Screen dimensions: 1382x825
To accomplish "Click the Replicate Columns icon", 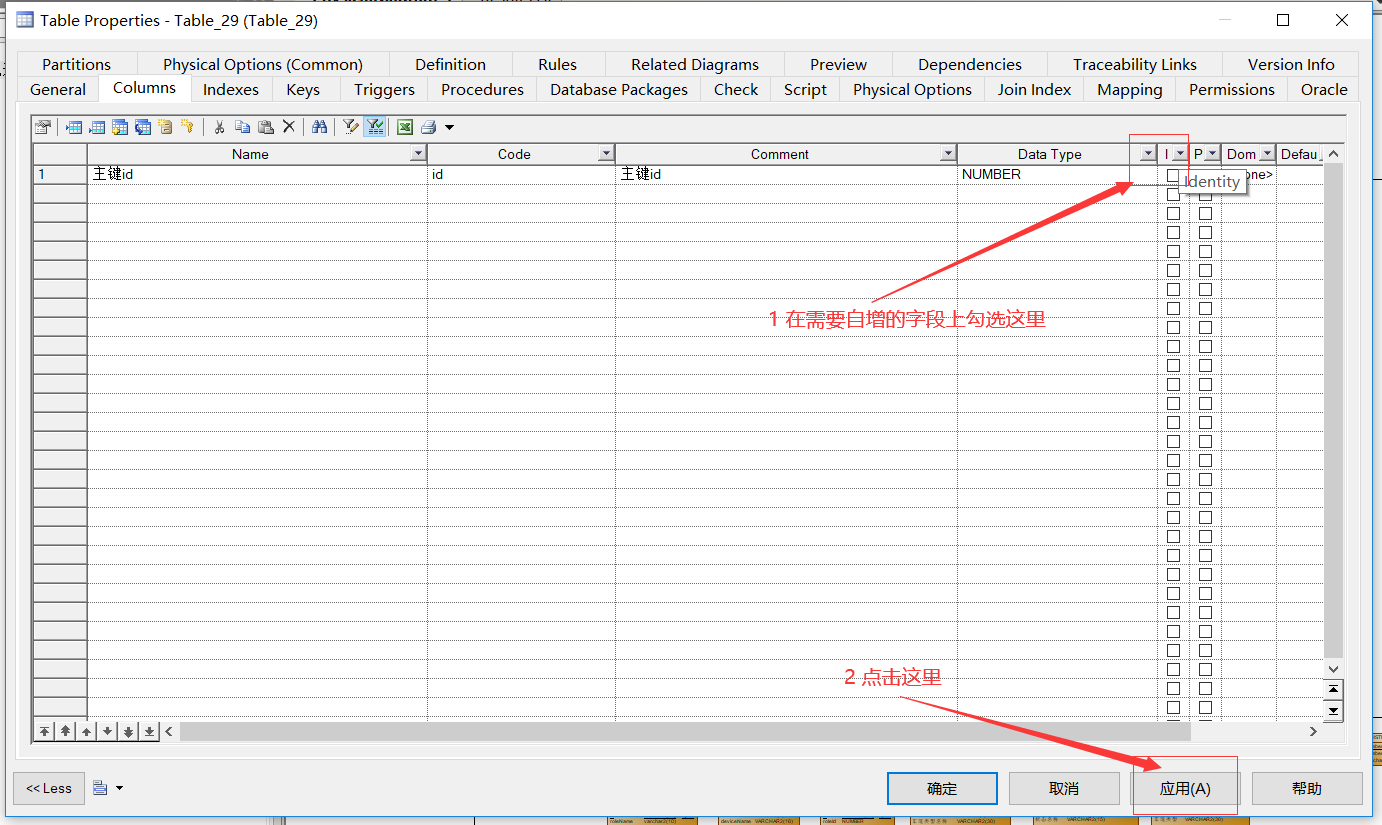I will tap(143, 127).
